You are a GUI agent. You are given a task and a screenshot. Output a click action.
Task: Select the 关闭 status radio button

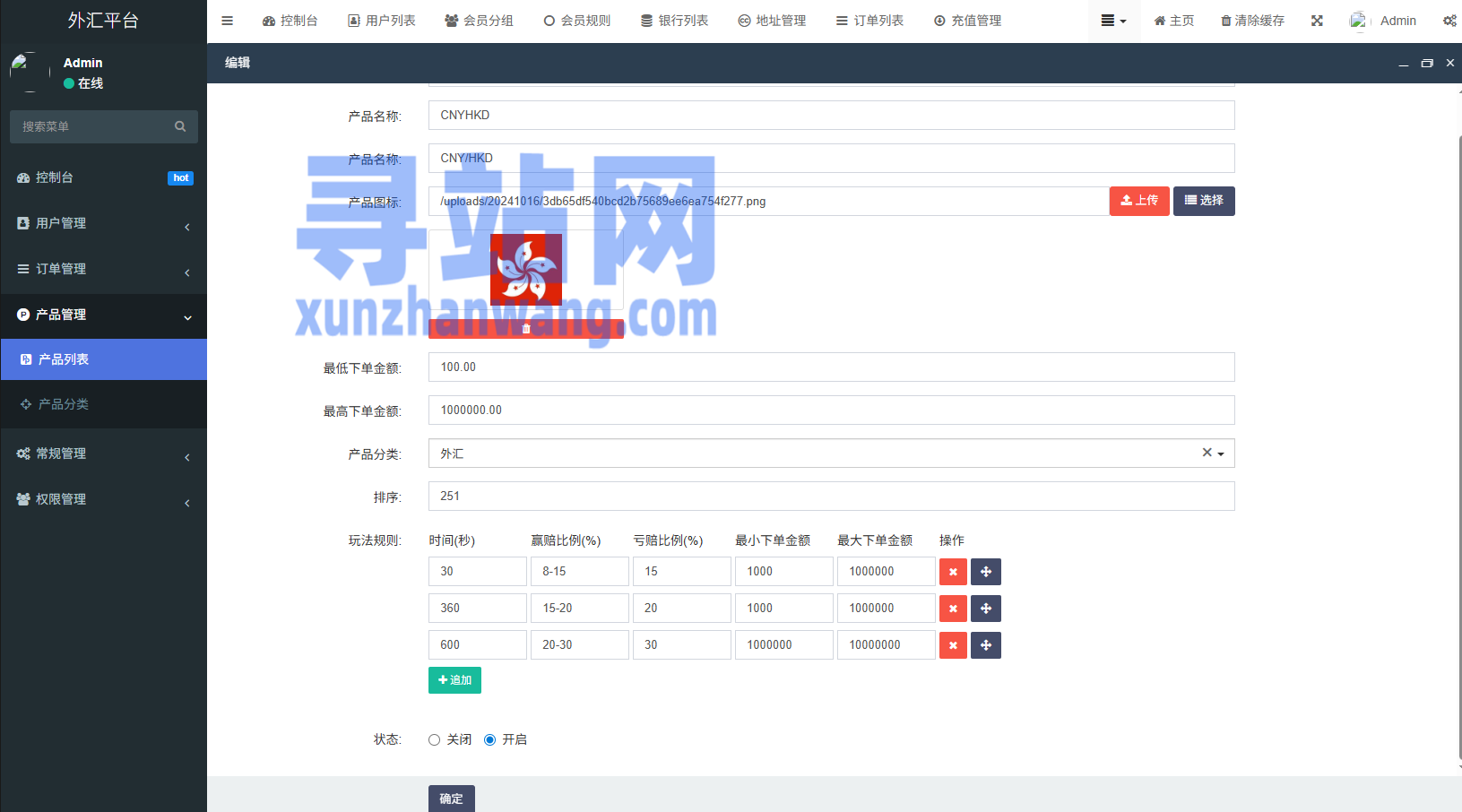[x=435, y=740]
